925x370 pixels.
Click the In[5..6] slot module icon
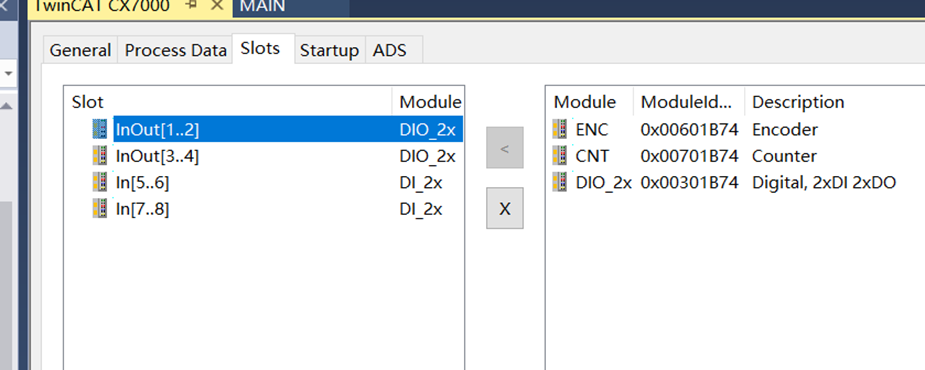point(100,182)
